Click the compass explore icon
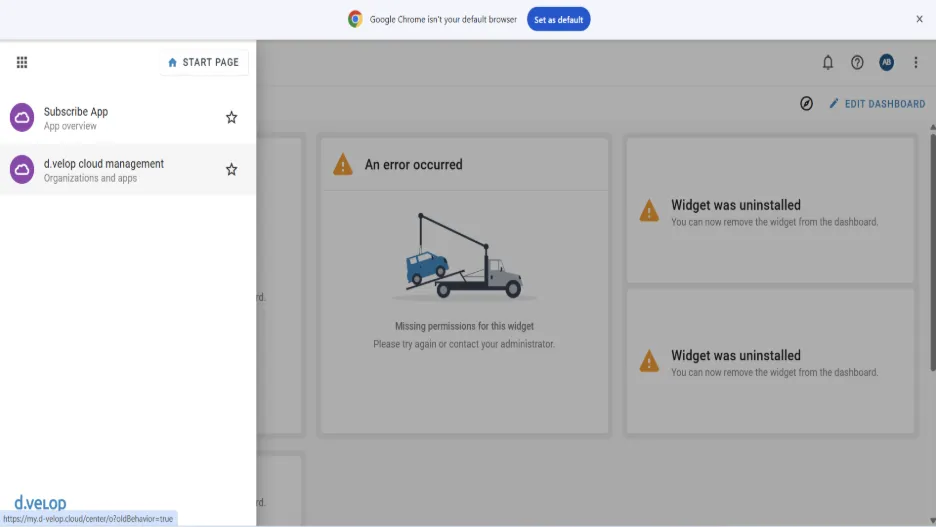The image size is (936, 528). point(806,104)
